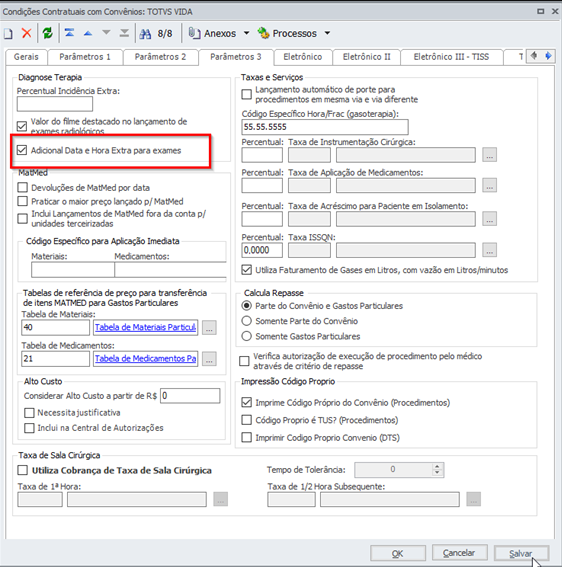The width and height of the screenshot is (562, 567).
Task: Go to first record arrow icon
Action: coord(69,33)
